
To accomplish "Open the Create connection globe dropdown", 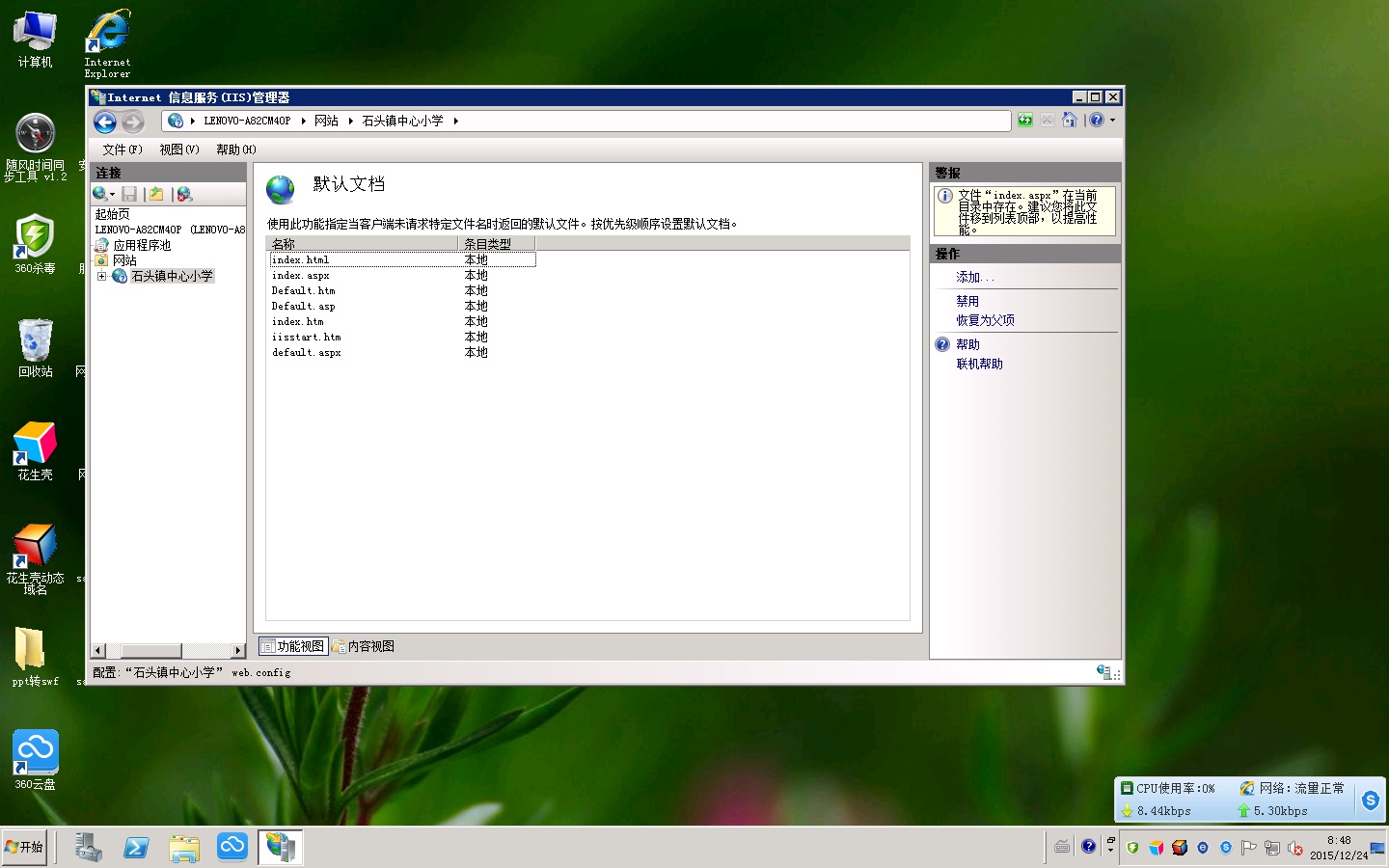I will pos(103,194).
